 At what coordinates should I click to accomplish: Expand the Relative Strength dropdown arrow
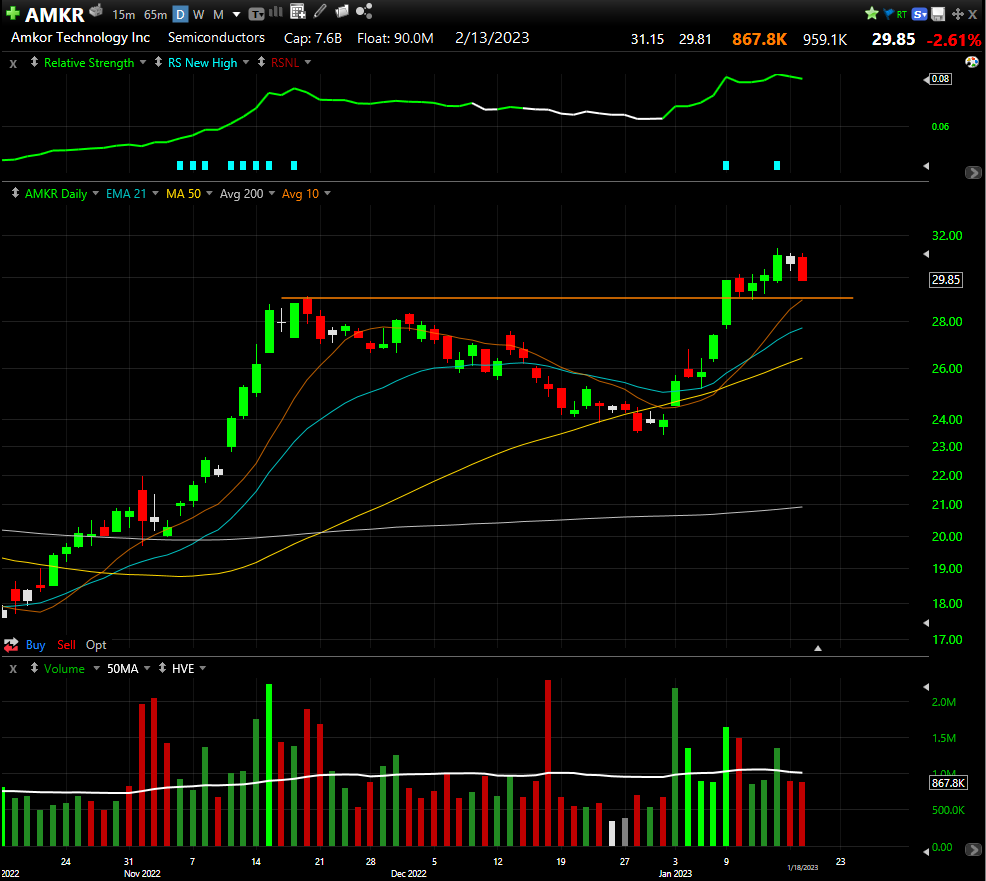[x=143, y=62]
